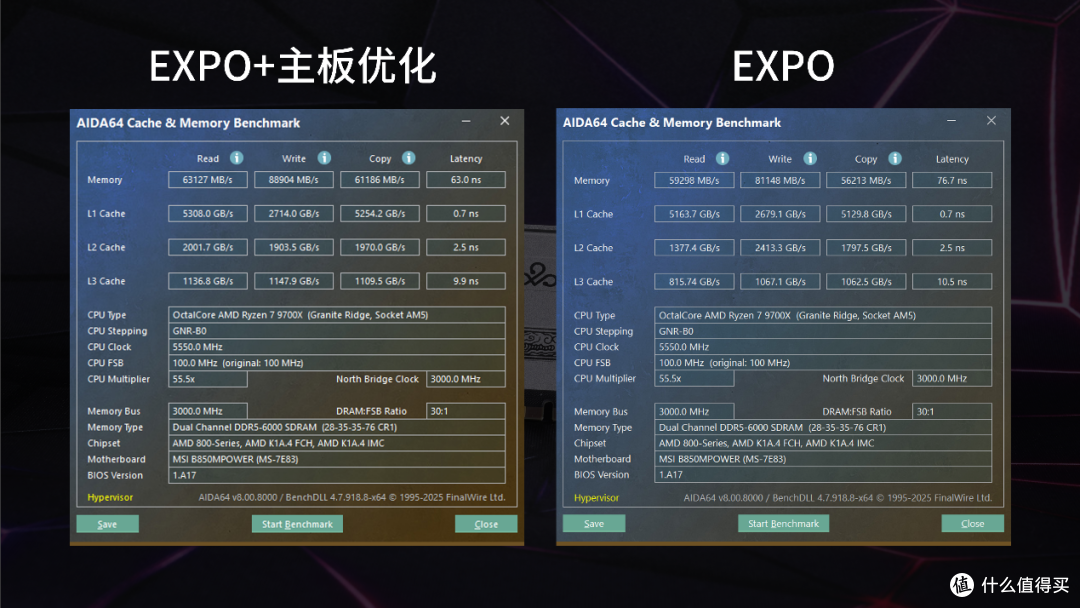Select memory latency 76.7 ns field

[x=952, y=180]
